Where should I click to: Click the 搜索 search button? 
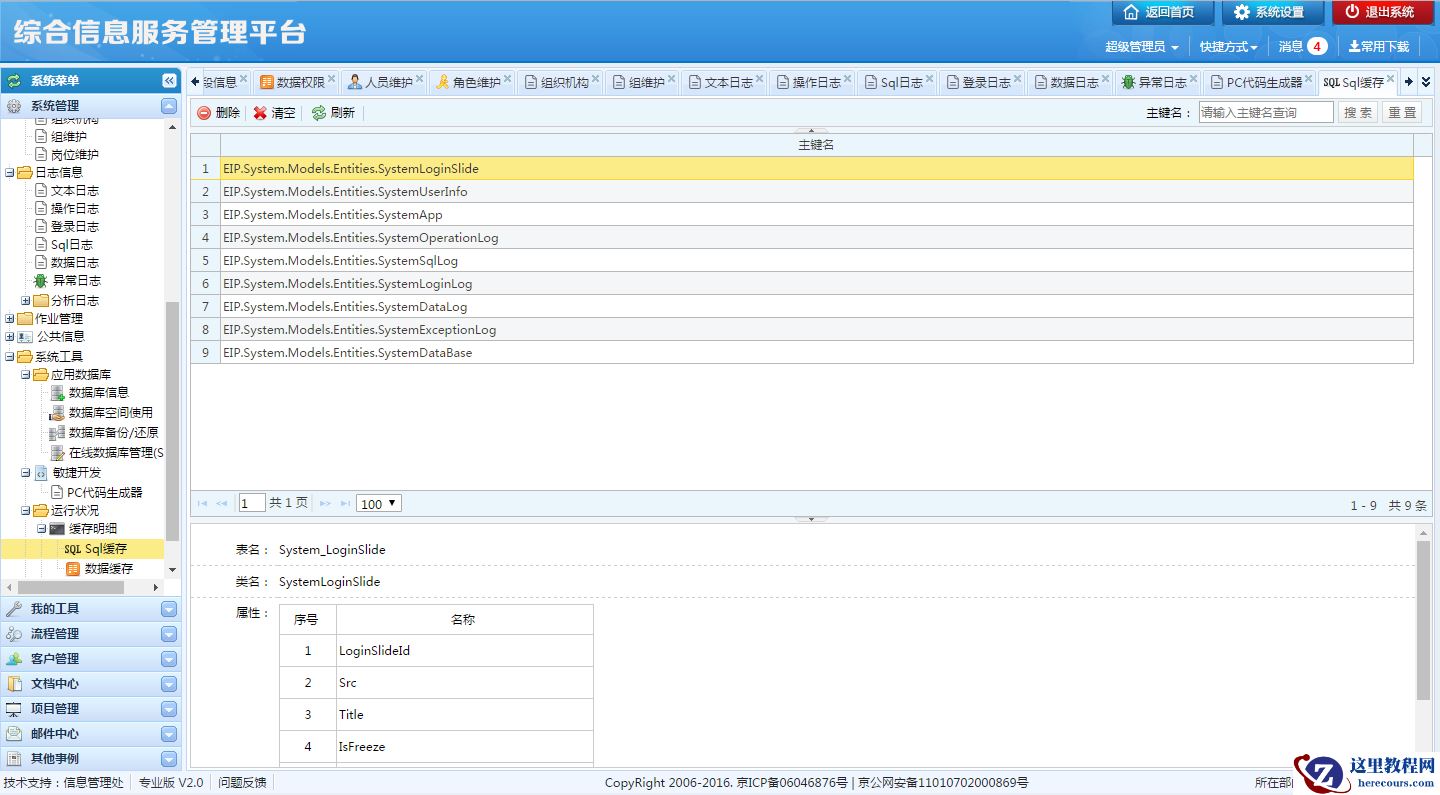1357,113
